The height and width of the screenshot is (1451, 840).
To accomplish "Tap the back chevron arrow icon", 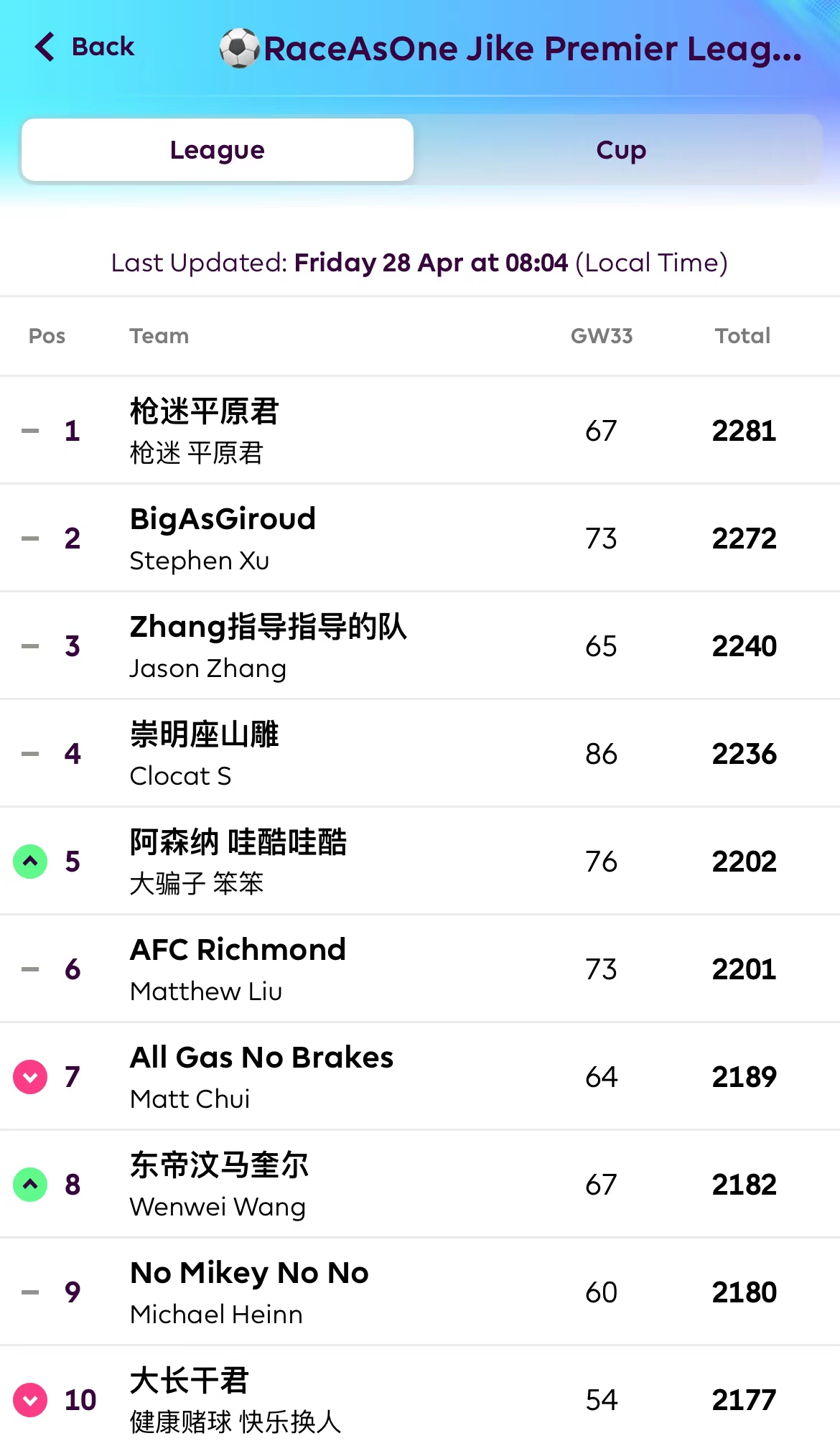I will (x=45, y=47).
